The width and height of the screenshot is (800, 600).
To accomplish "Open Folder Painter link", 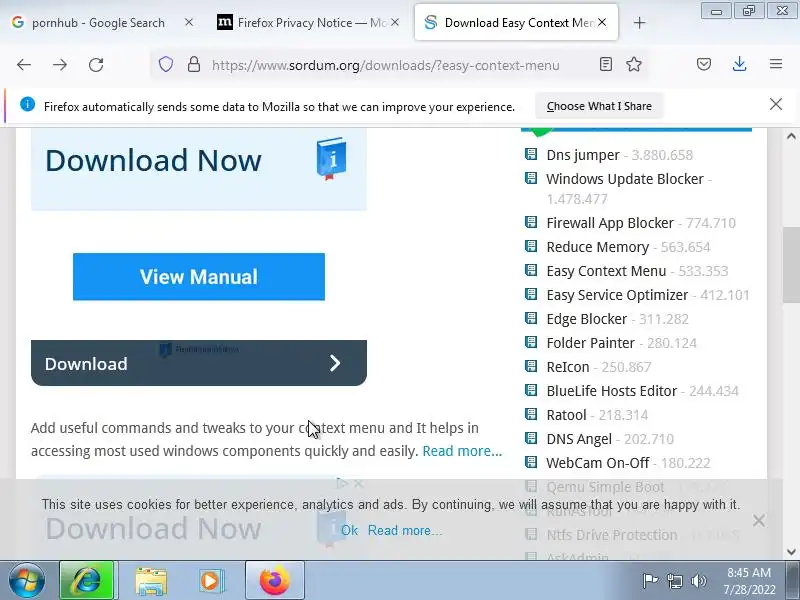I will (x=591, y=343).
